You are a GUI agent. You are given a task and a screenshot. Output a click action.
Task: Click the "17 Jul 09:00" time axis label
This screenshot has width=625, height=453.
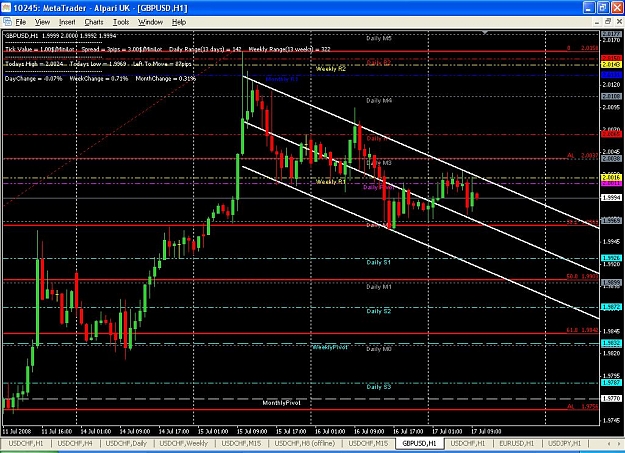(x=486, y=431)
